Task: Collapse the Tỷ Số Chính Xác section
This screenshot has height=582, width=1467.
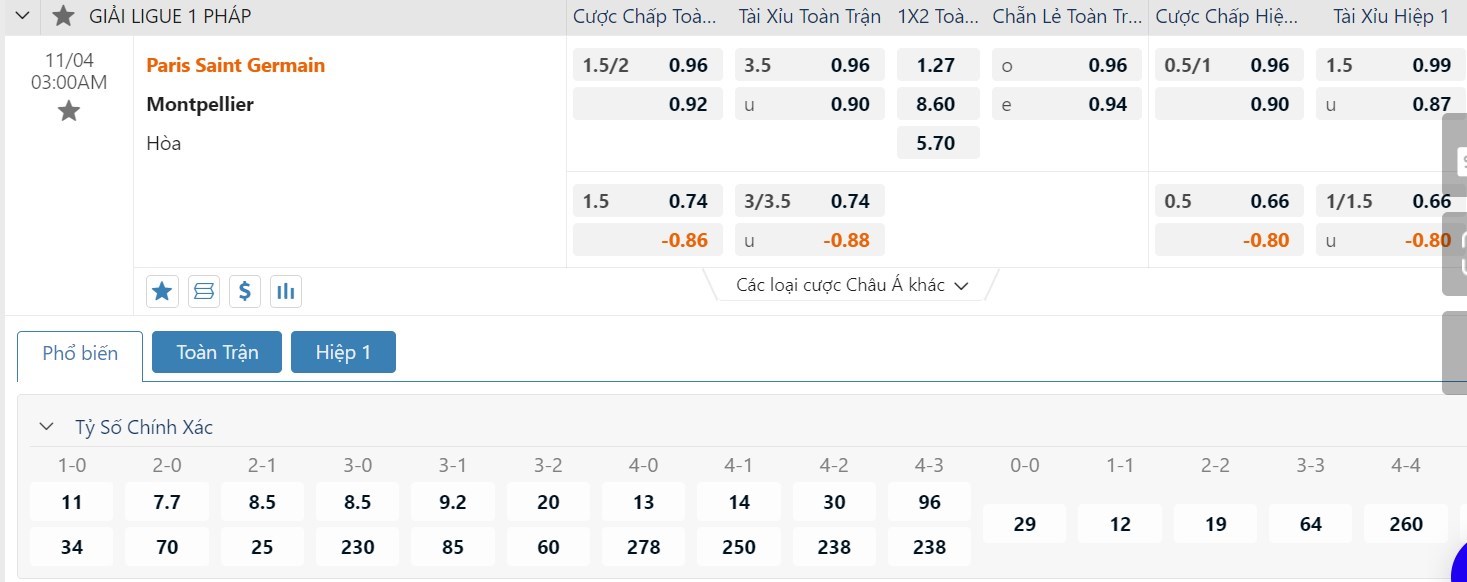Action: click(x=46, y=427)
